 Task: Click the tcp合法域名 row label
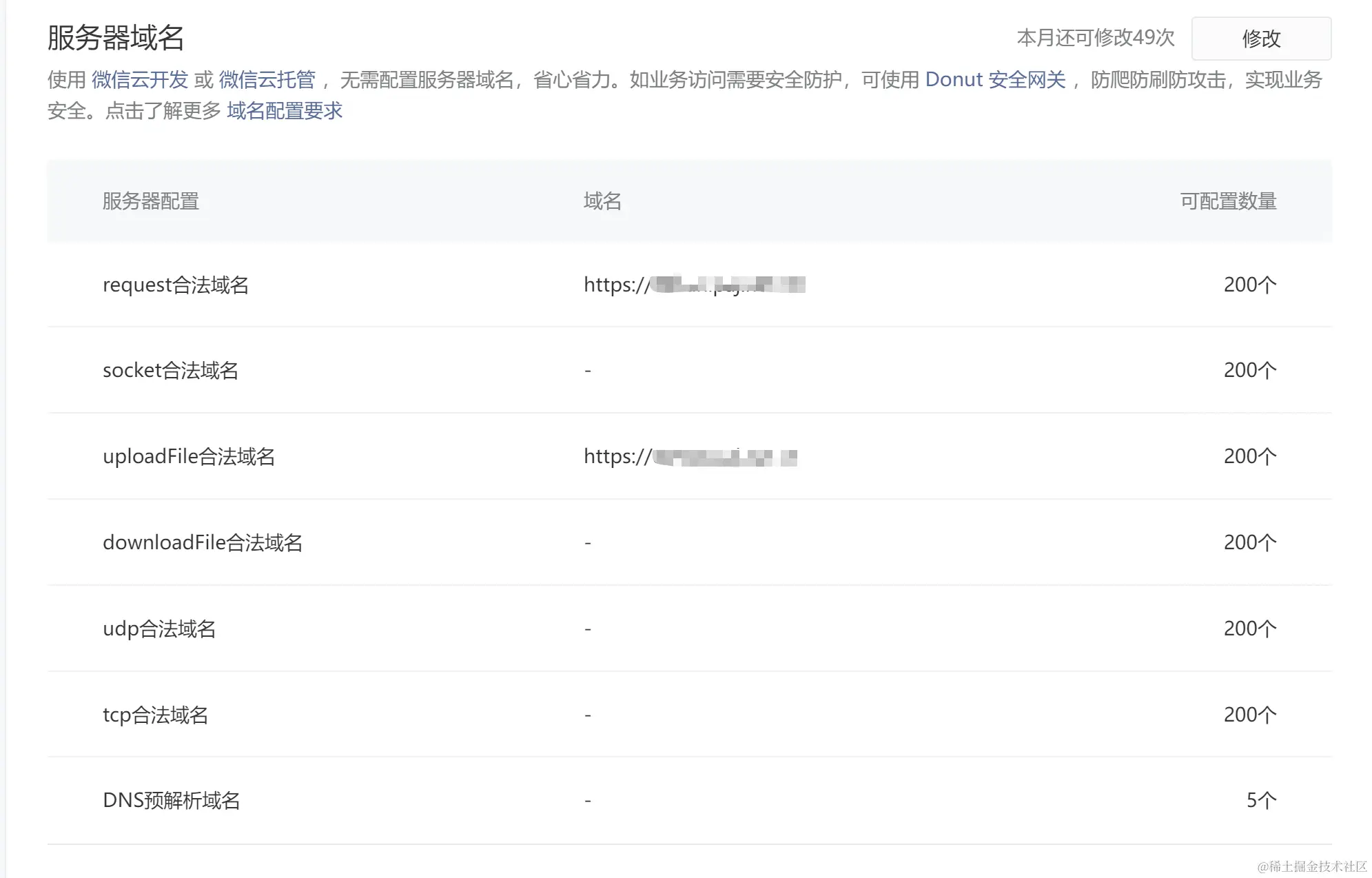click(155, 715)
